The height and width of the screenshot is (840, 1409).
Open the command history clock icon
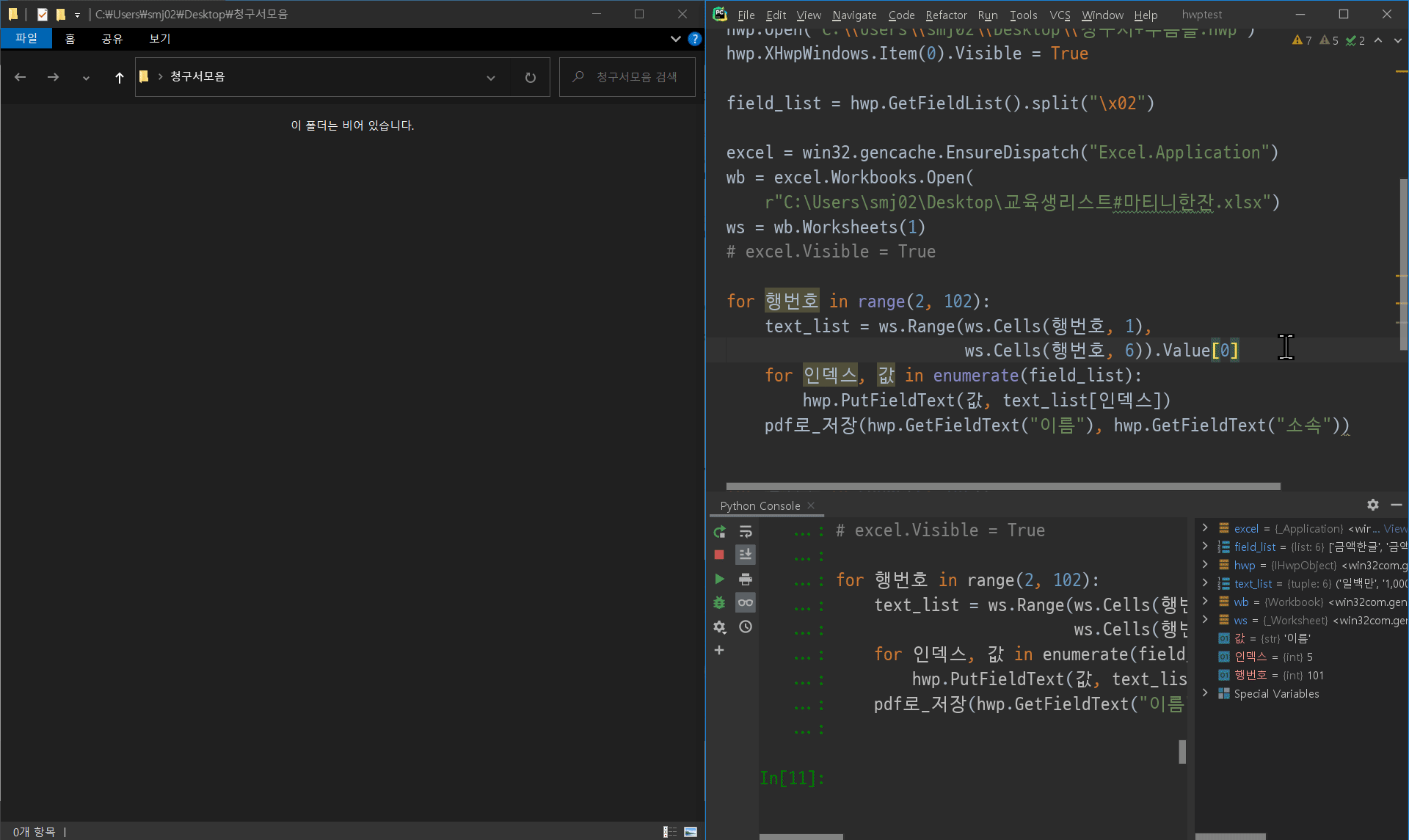point(746,627)
